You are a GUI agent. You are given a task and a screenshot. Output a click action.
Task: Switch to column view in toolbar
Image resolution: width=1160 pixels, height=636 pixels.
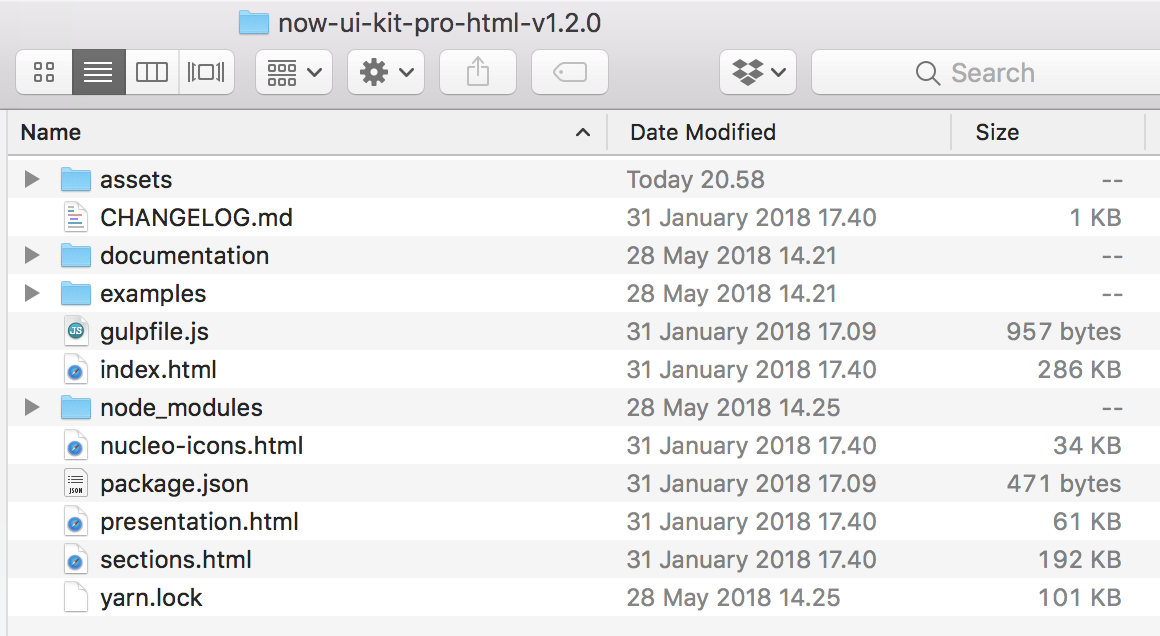152,72
